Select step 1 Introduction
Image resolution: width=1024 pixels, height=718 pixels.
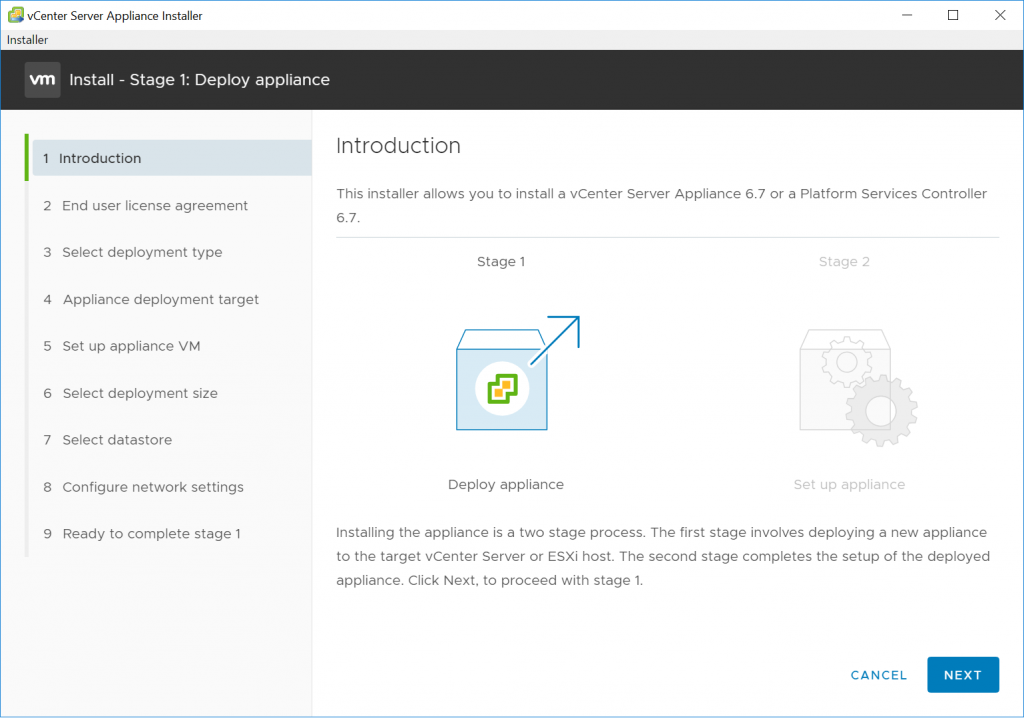(172, 158)
